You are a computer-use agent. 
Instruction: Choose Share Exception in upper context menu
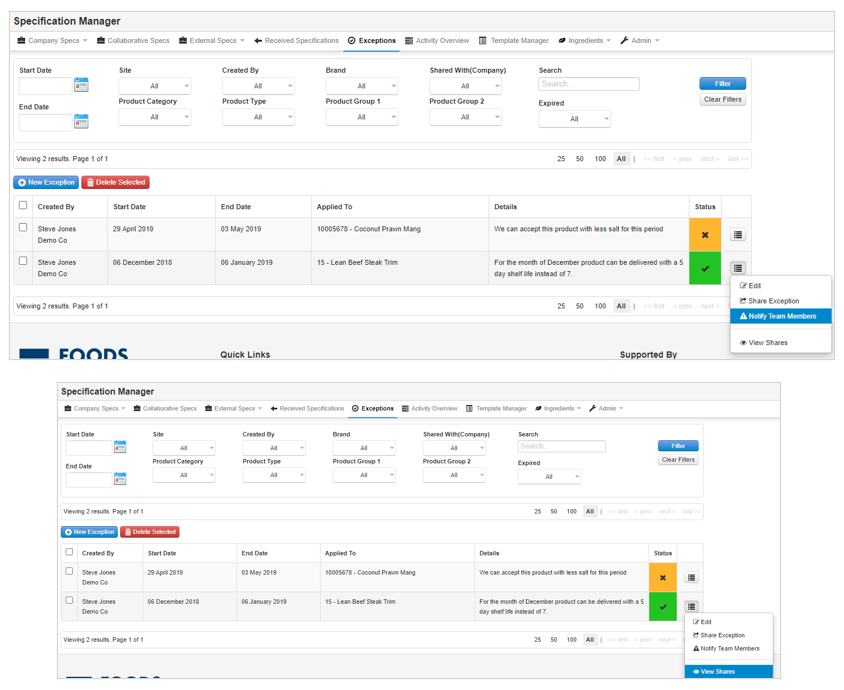[x=780, y=301]
